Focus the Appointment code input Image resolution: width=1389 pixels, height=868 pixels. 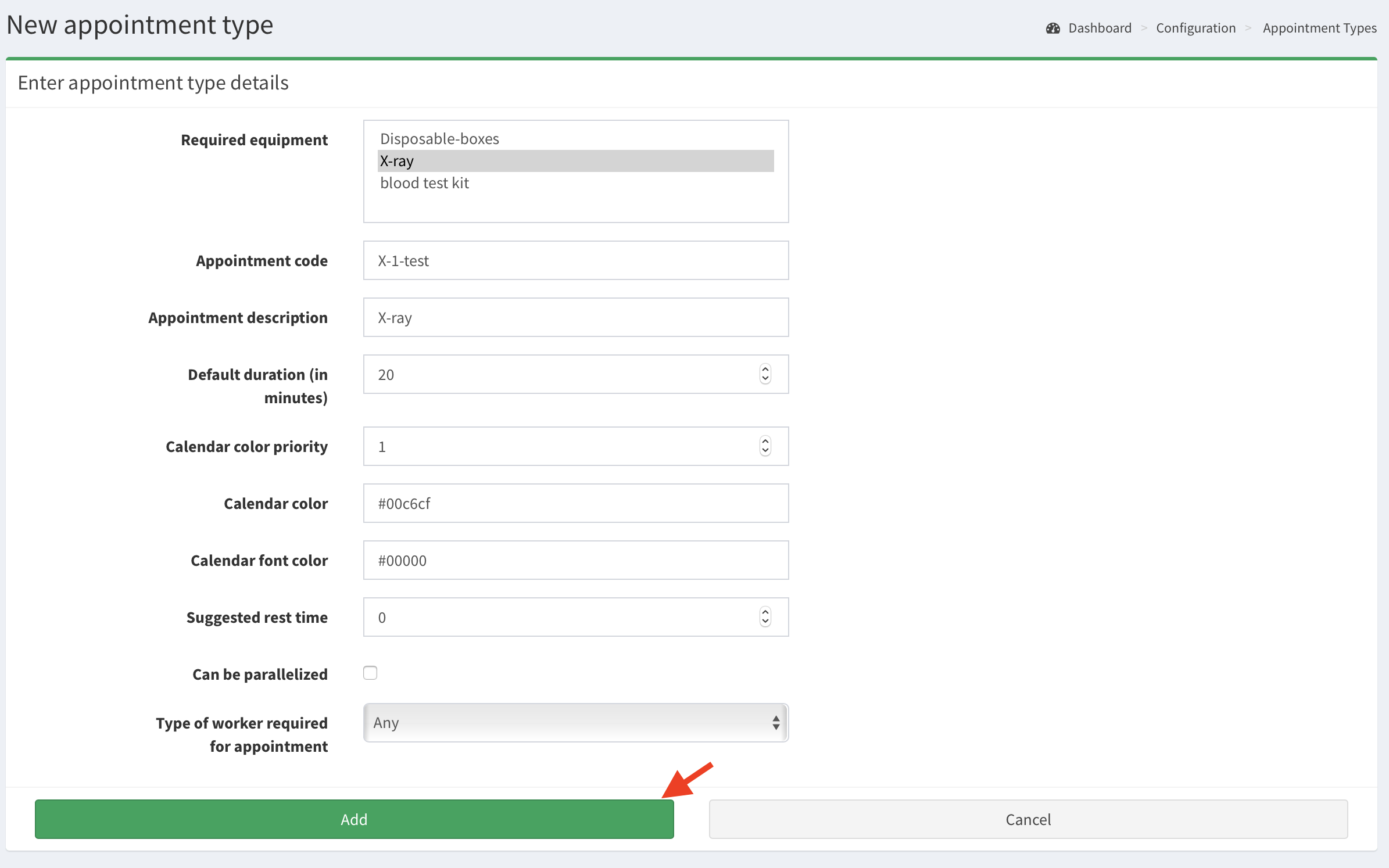click(575, 260)
